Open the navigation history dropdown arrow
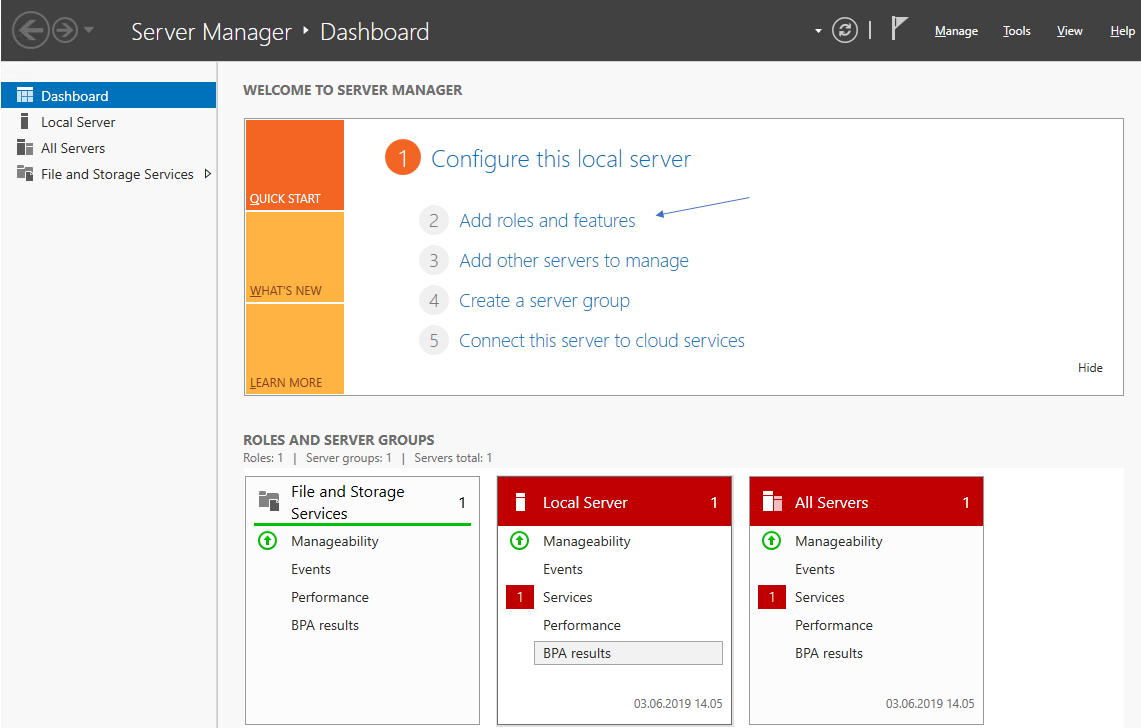 [x=90, y=30]
